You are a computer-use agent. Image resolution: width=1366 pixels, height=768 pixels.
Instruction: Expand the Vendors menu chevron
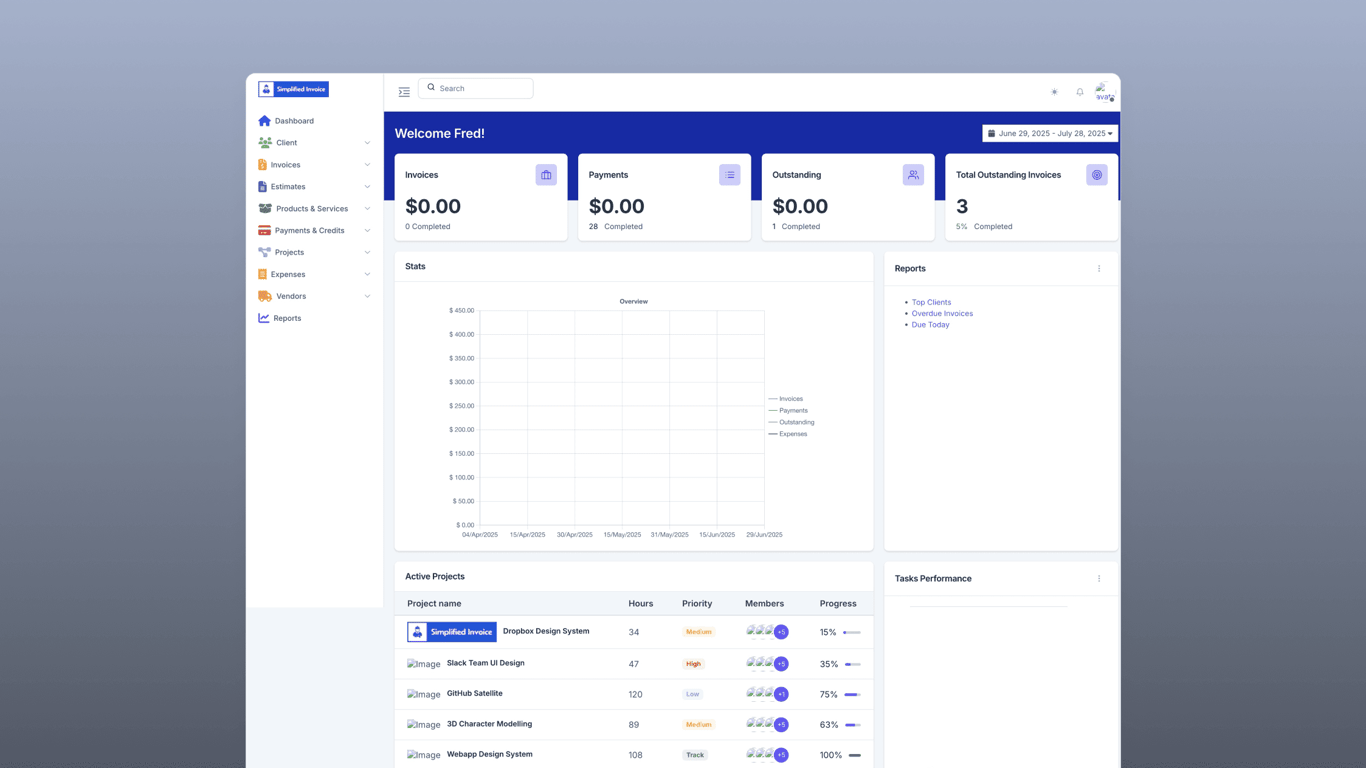coord(367,296)
